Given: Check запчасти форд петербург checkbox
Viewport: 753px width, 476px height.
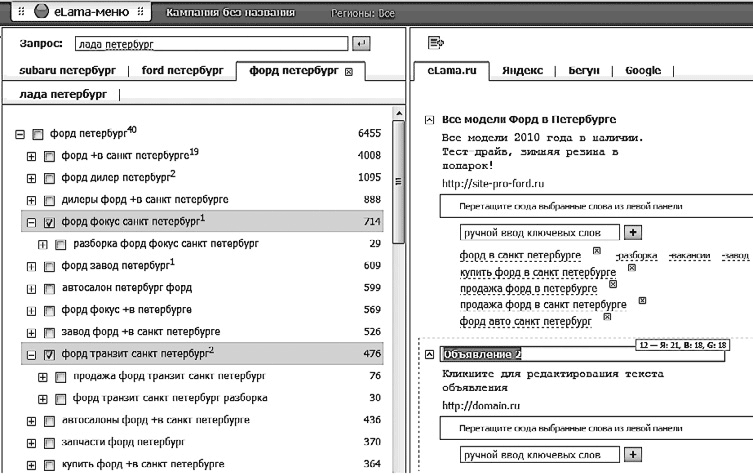Looking at the screenshot, I should pos(49,443).
